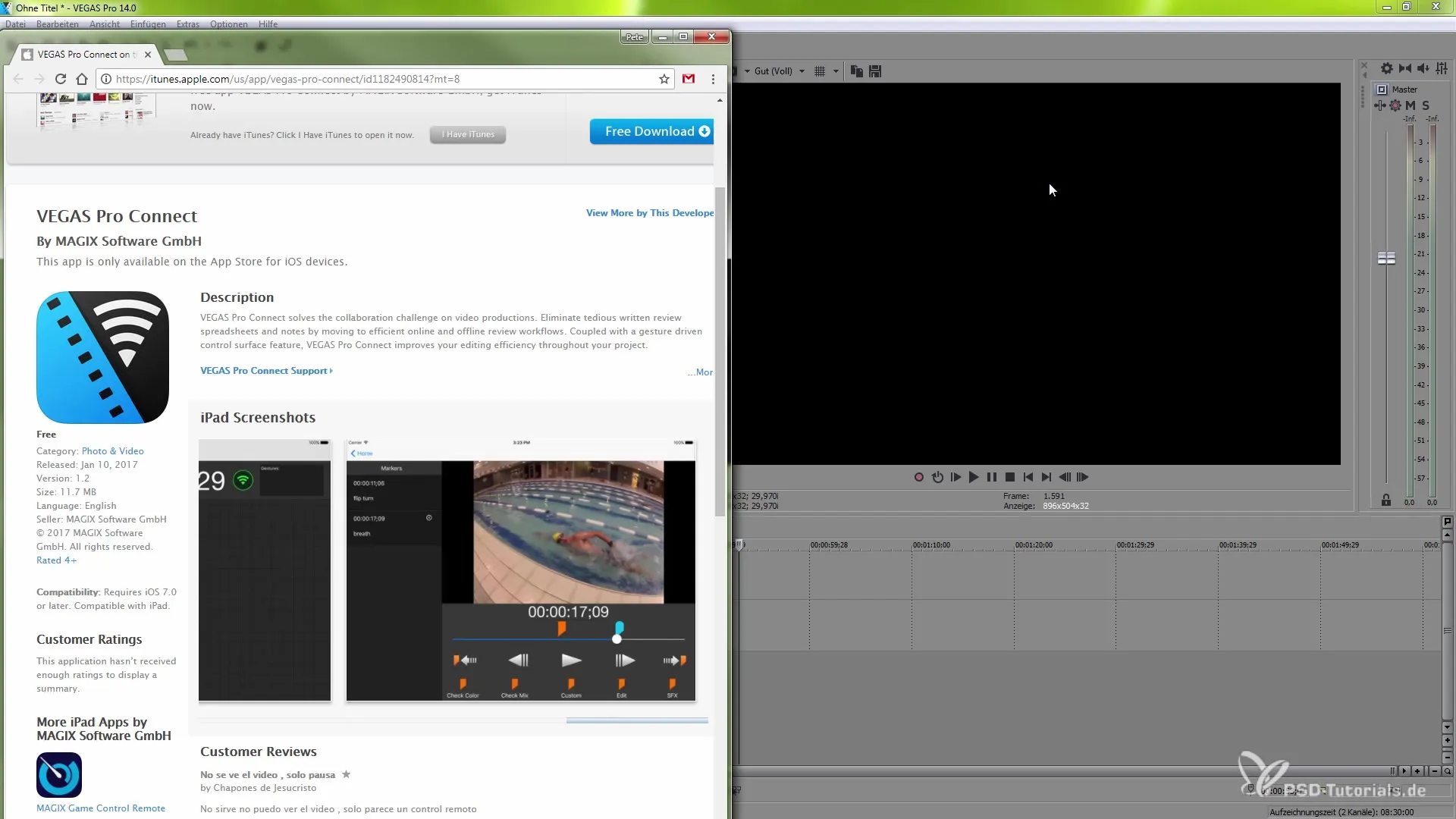This screenshot has height=819, width=1456.
Task: Step to previous frame
Action: point(1065,477)
